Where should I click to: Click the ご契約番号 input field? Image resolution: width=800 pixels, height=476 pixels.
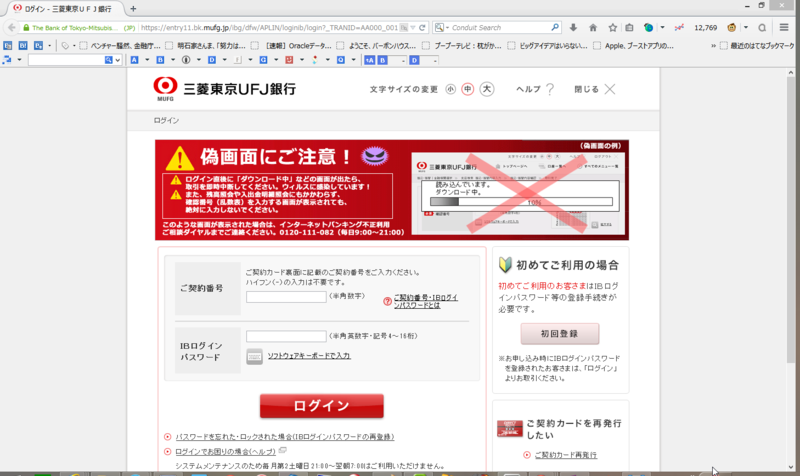point(286,297)
